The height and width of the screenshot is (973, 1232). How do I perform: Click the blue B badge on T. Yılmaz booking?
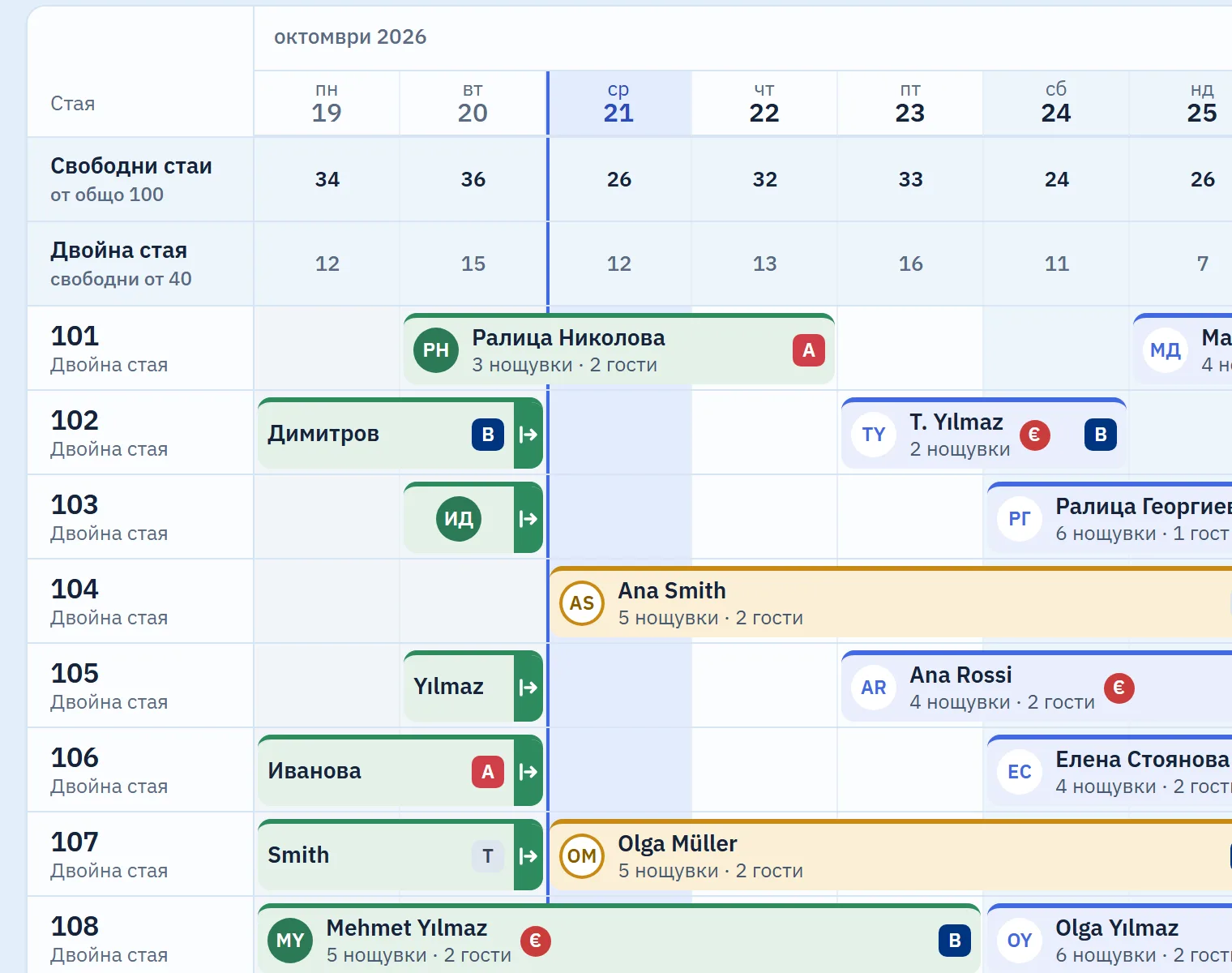click(1101, 435)
